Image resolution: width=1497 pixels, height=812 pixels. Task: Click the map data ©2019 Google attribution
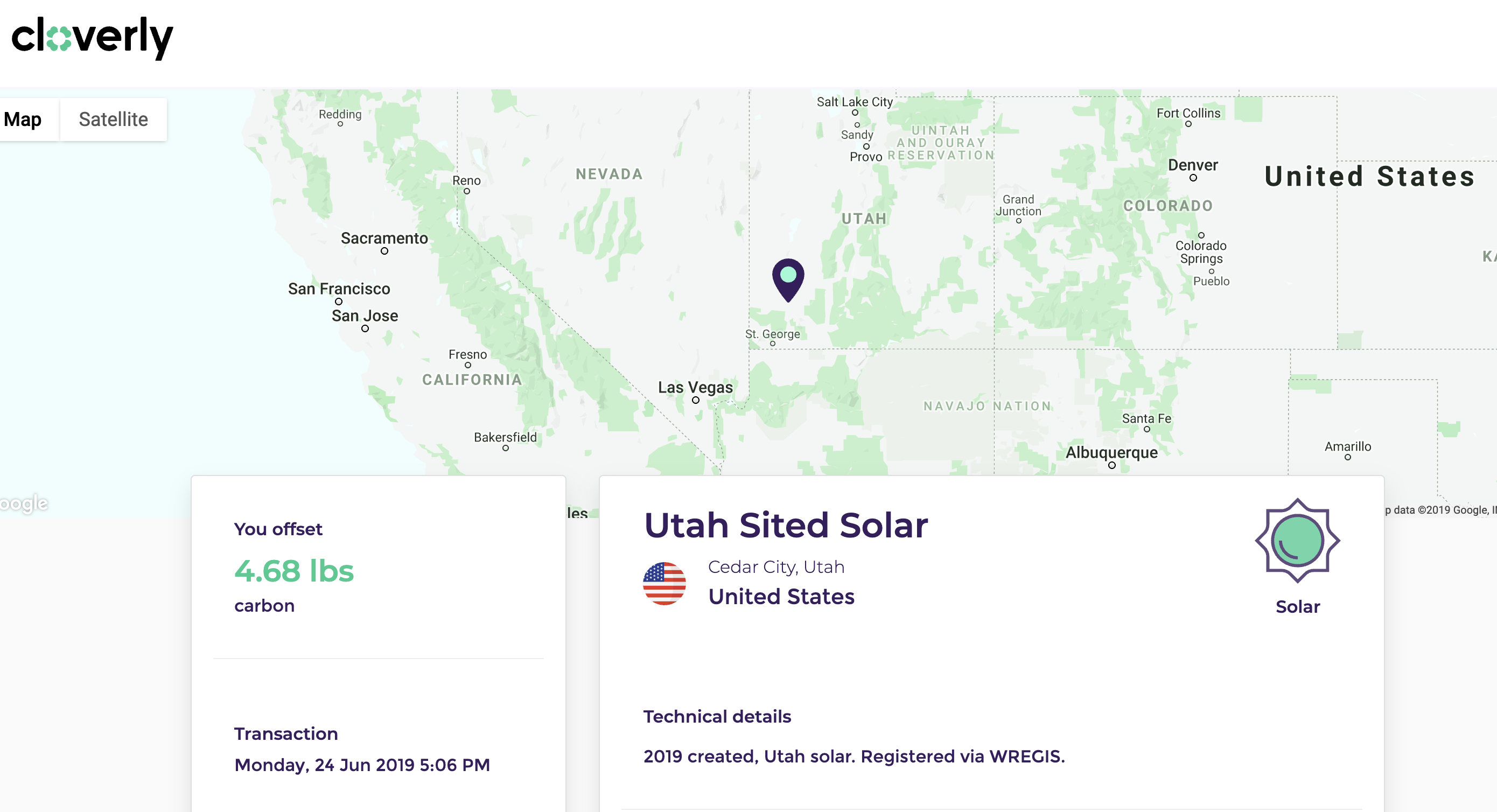click(x=1440, y=510)
